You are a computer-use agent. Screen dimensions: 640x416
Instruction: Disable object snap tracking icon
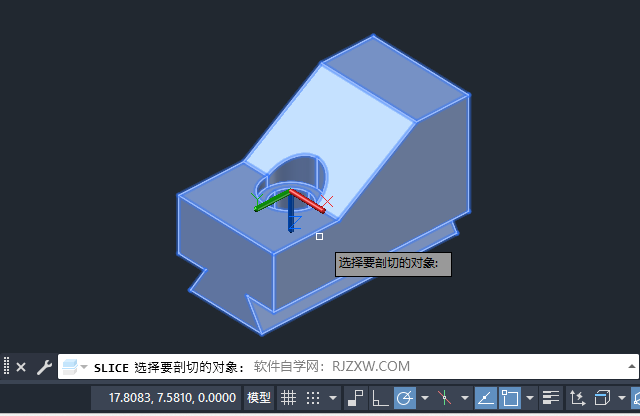pos(486,398)
